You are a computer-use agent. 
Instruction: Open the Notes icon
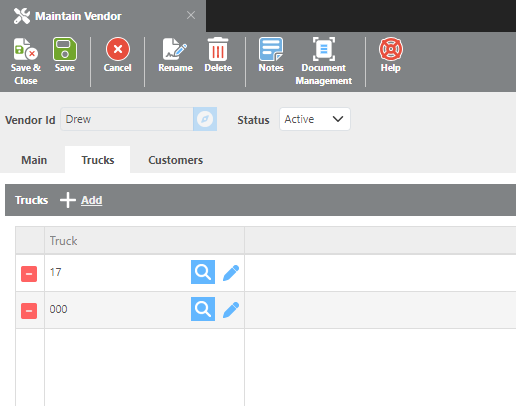pos(271,49)
